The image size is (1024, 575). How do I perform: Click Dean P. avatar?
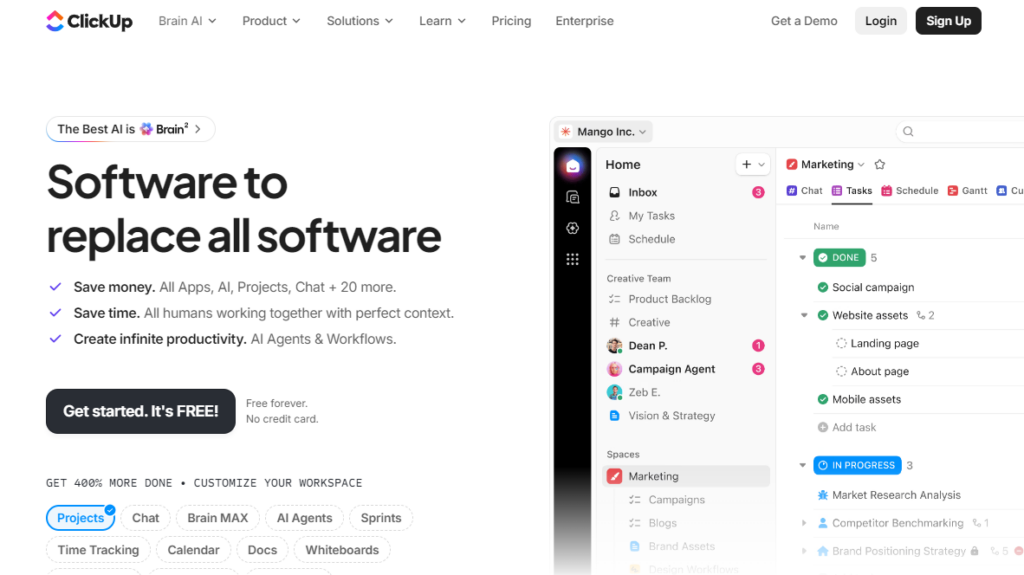coord(615,346)
